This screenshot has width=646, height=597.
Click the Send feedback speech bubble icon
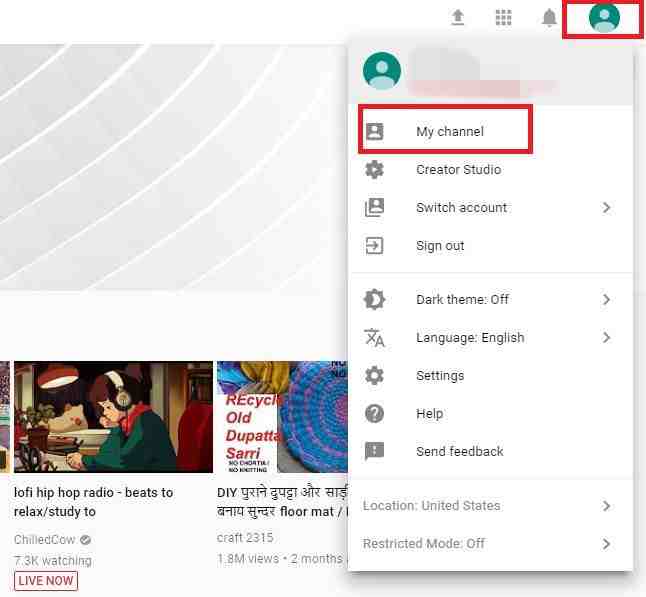375,452
